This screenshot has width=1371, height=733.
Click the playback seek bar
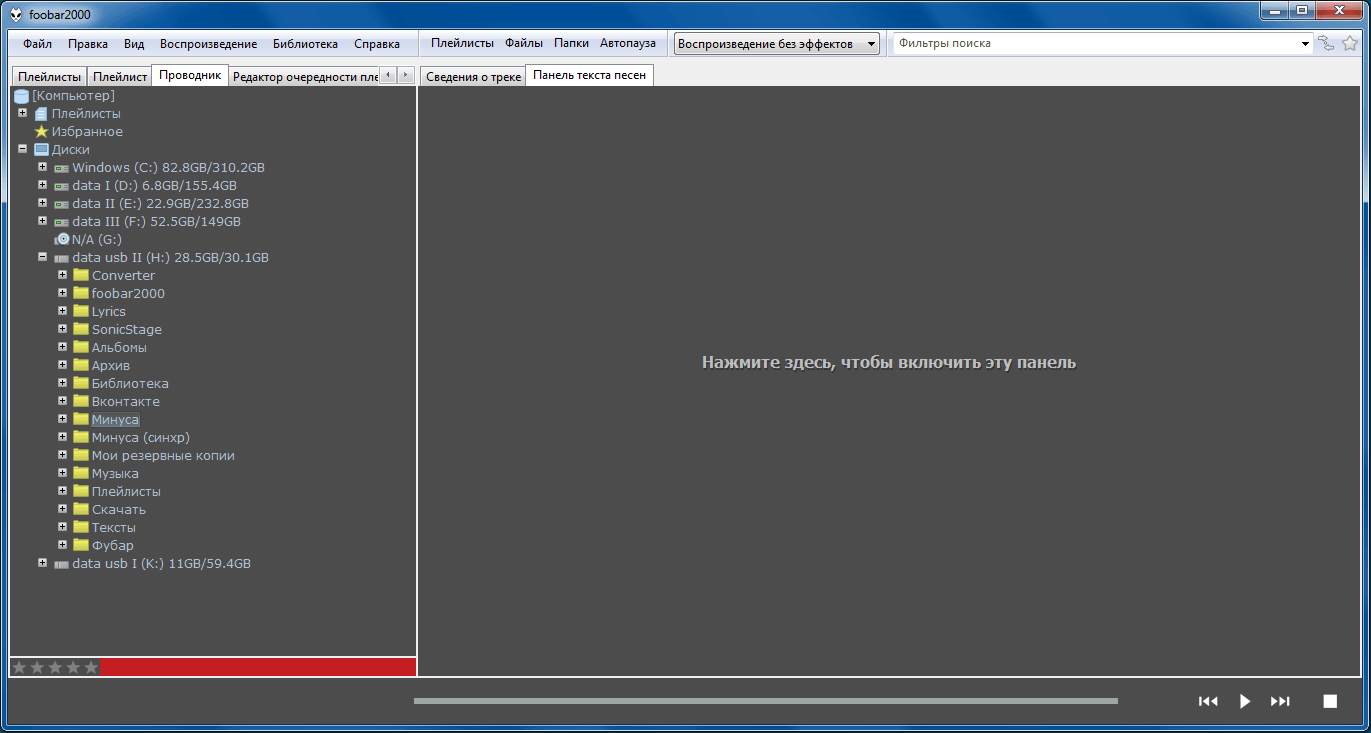click(766, 701)
